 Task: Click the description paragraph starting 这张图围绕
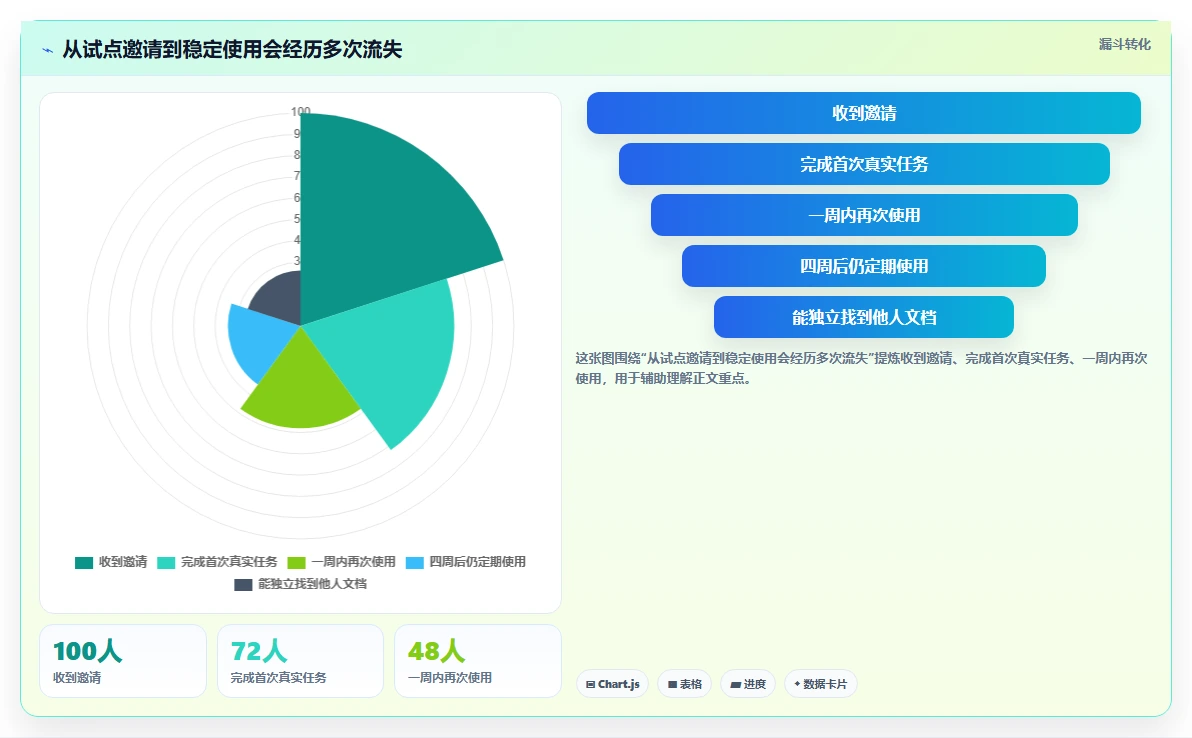[861, 368]
